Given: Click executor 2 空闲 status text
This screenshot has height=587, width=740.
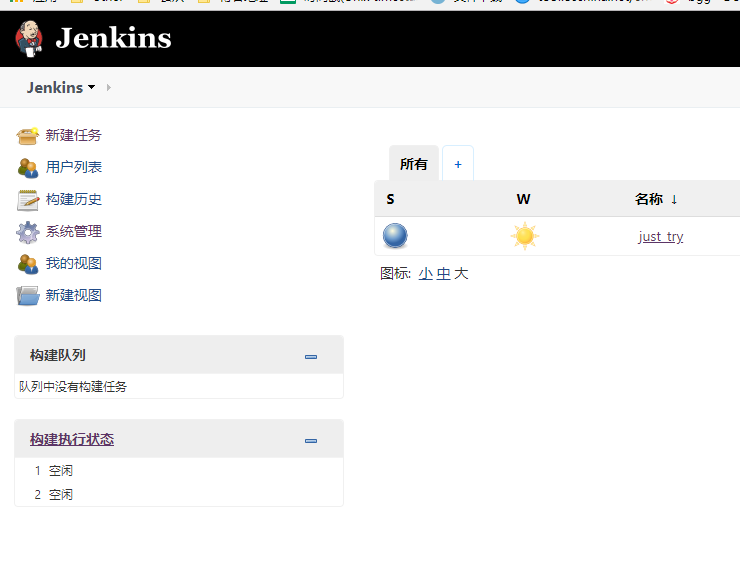Looking at the screenshot, I should 61,495.
